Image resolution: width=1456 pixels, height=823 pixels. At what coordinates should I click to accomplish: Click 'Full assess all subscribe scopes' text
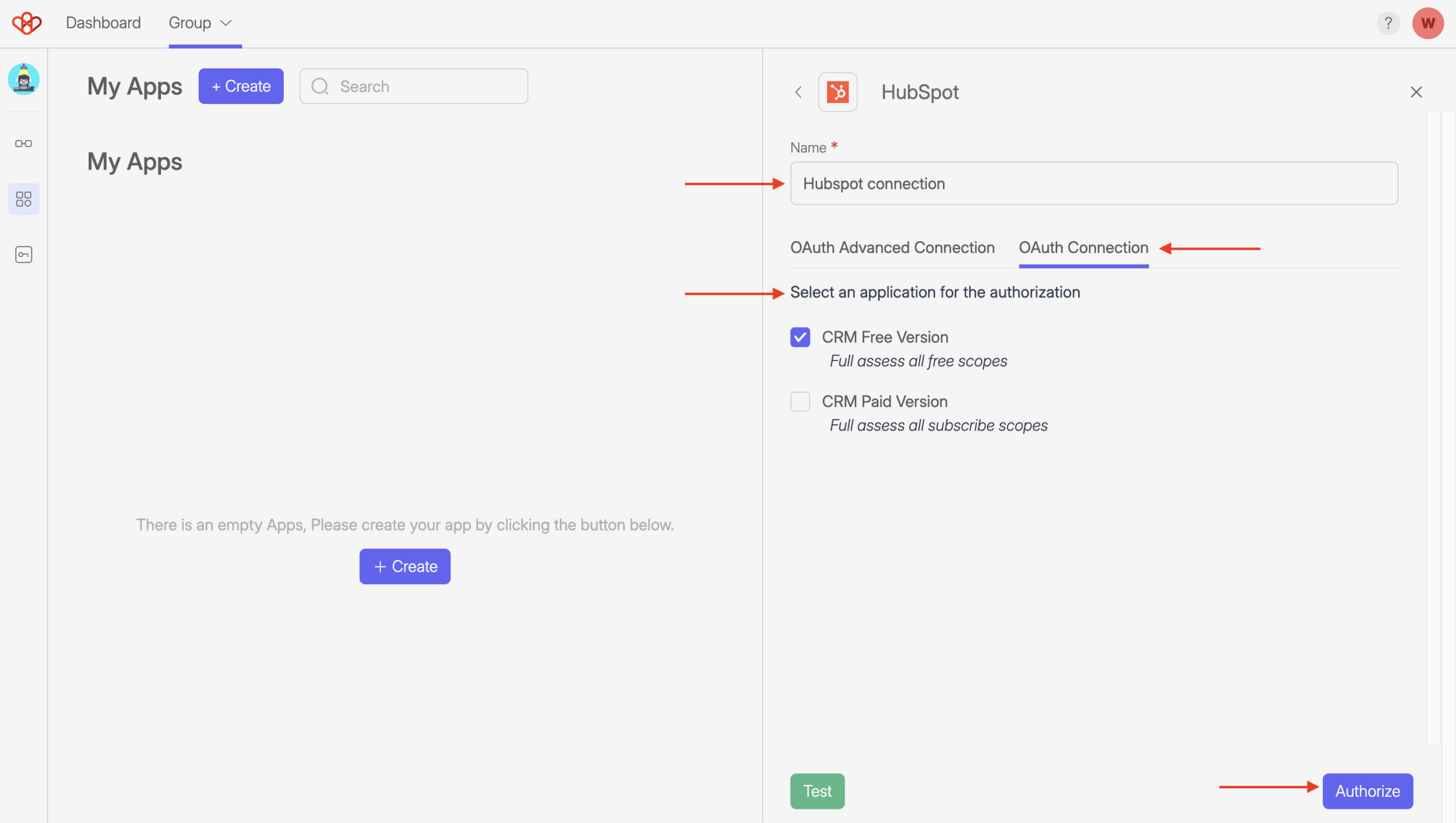click(938, 425)
